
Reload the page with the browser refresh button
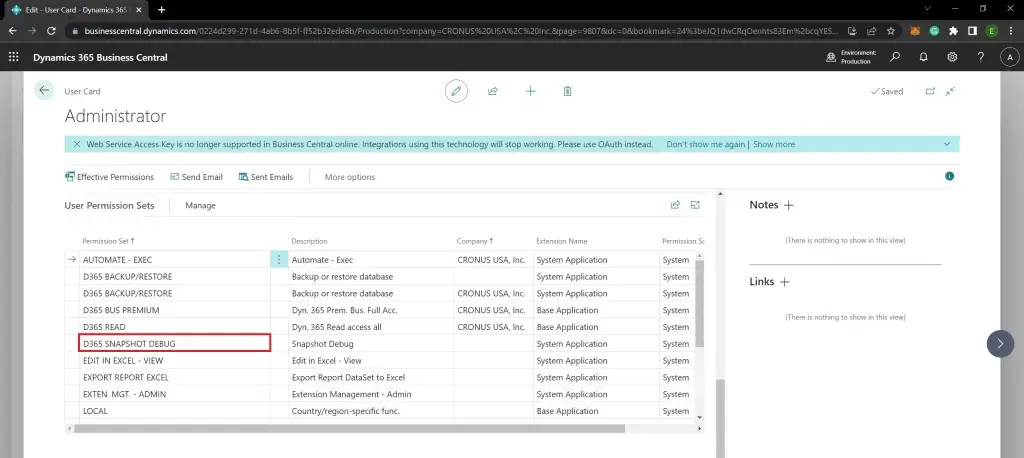coord(52,31)
